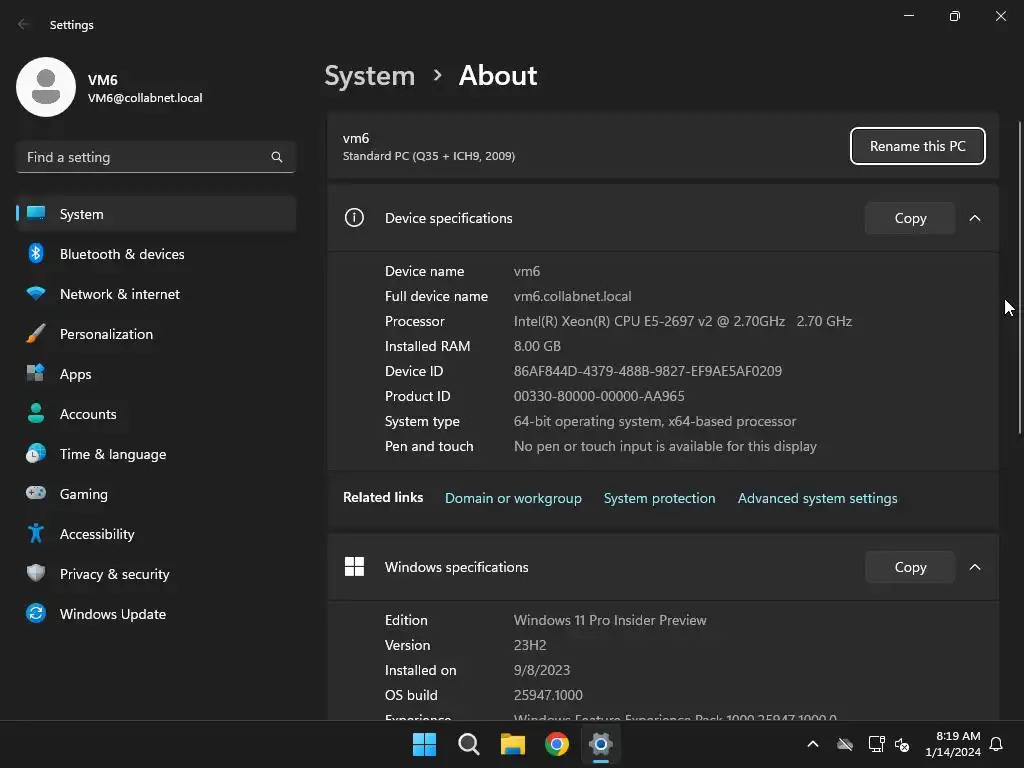Open Windows Update page
The width and height of the screenshot is (1024, 768).
pos(156,614)
